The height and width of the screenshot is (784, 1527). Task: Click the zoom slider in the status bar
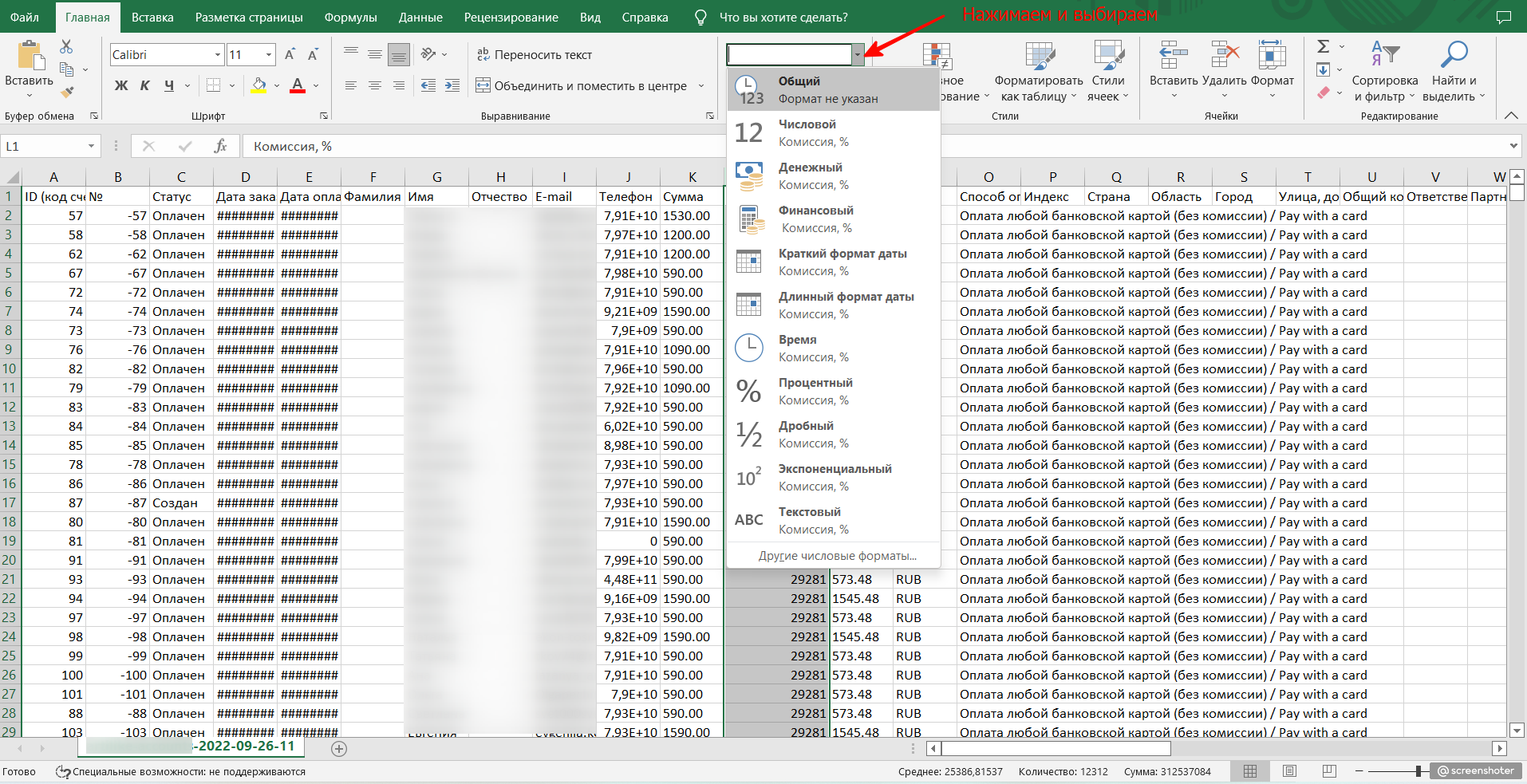[x=1418, y=771]
